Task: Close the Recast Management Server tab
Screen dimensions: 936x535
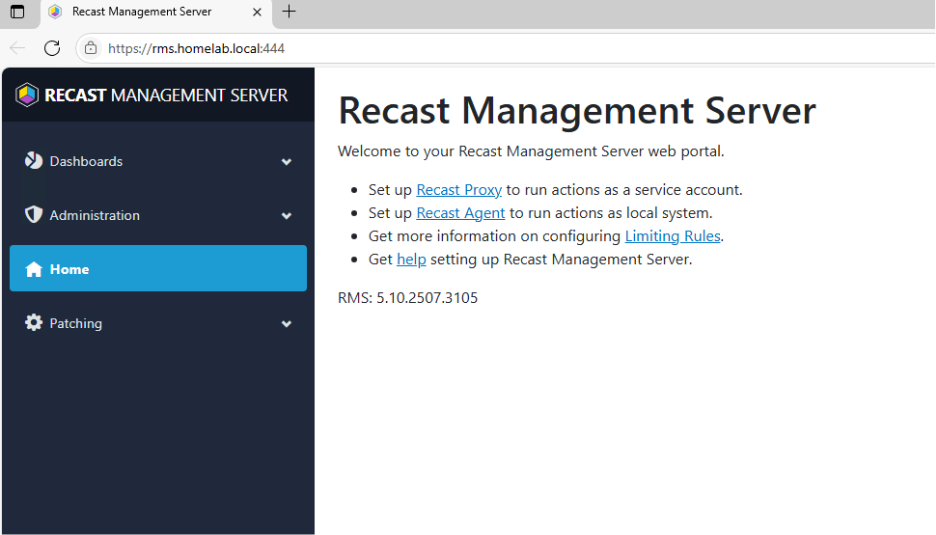Action: 257,12
